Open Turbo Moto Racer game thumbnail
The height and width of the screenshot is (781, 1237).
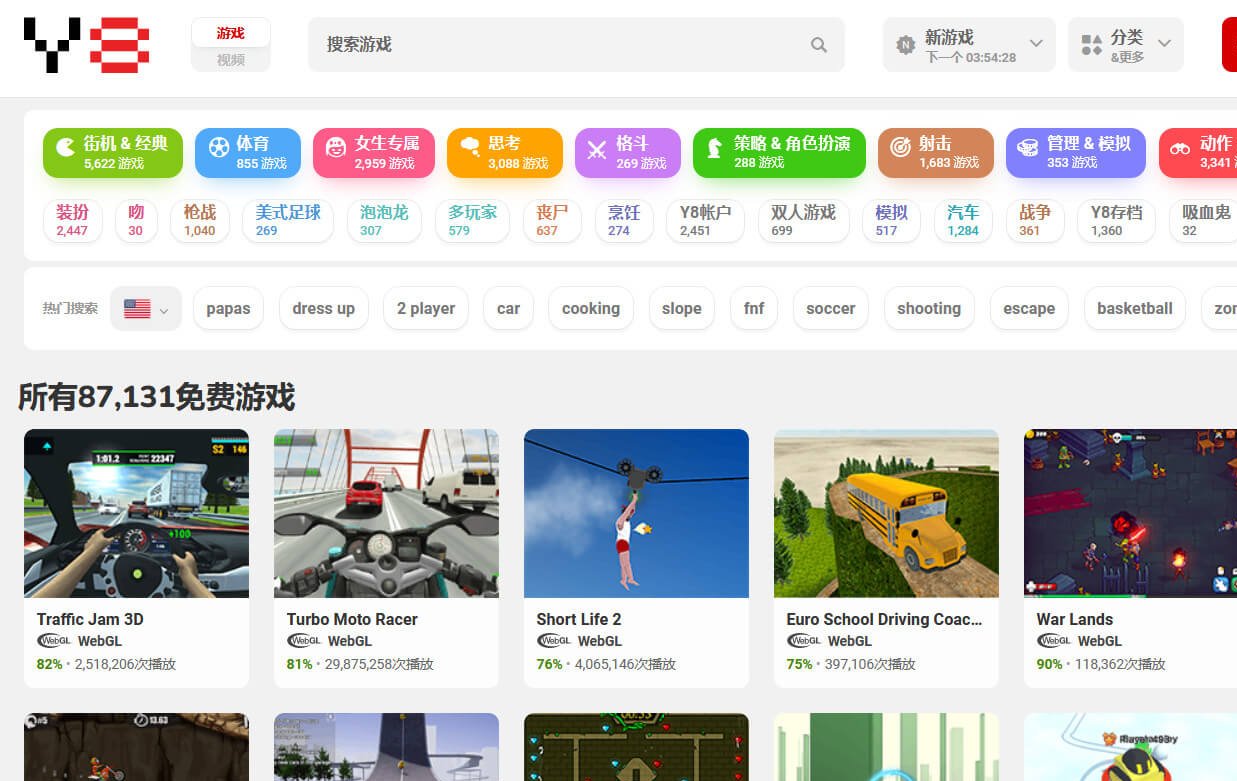pos(386,514)
